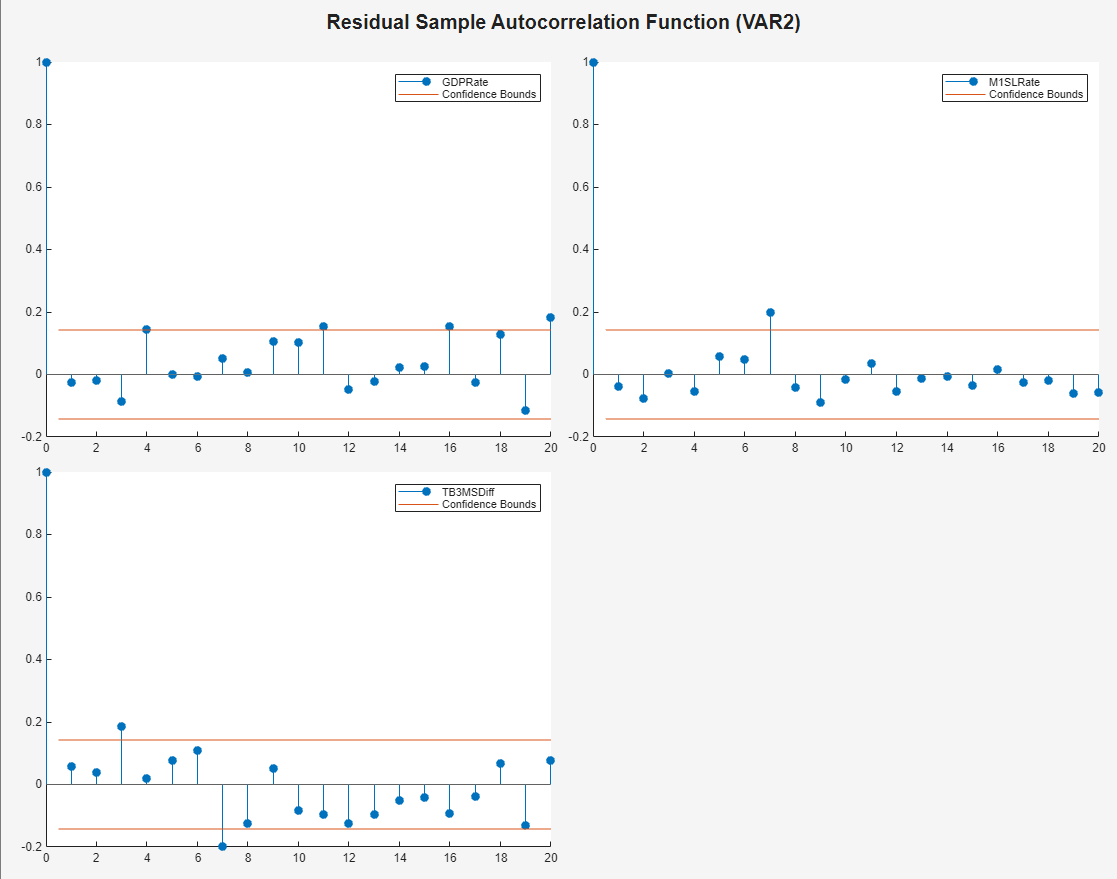This screenshot has height=879, width=1117.
Task: Click the Confidence Bounds line icon in M1SLRate legend
Action: tap(965, 94)
